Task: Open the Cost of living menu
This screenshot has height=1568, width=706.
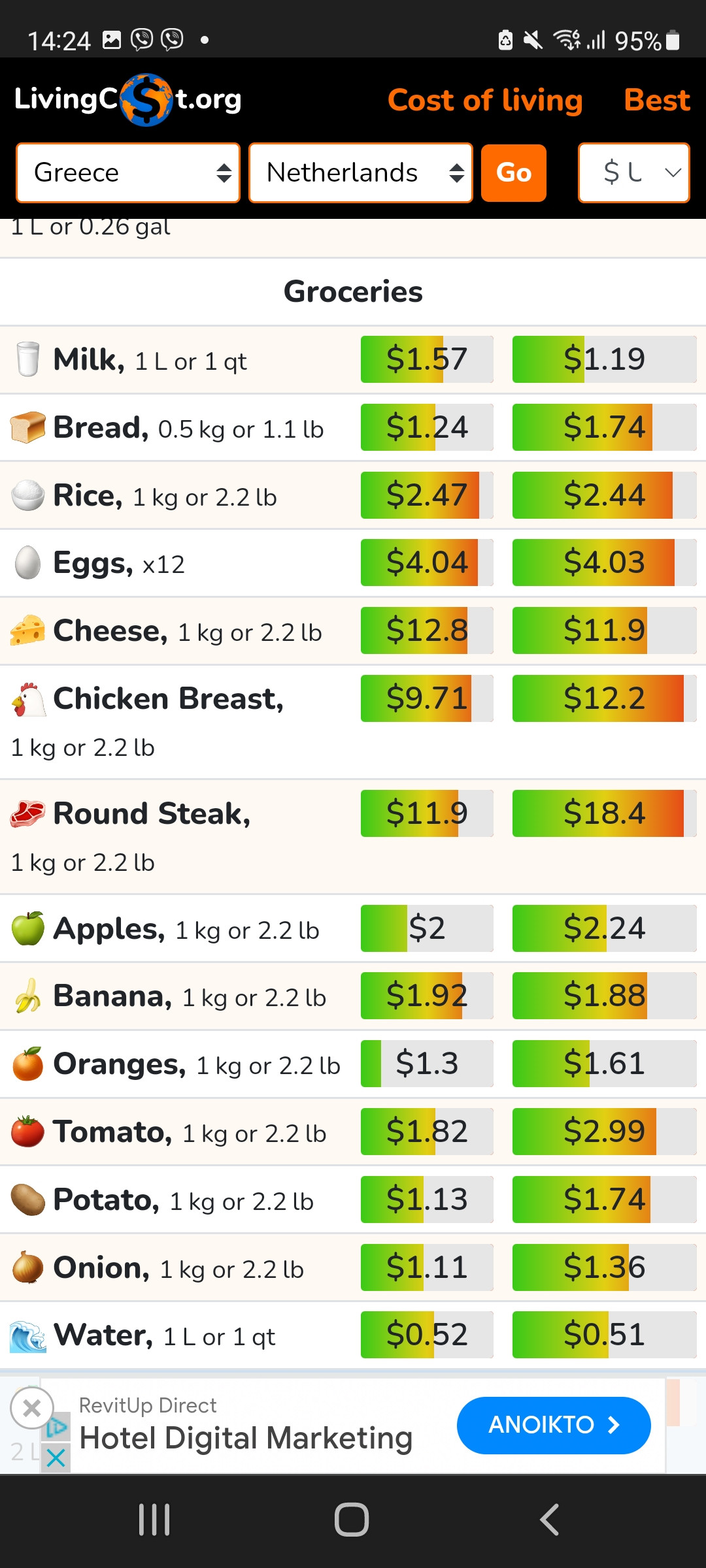Action: (485, 101)
